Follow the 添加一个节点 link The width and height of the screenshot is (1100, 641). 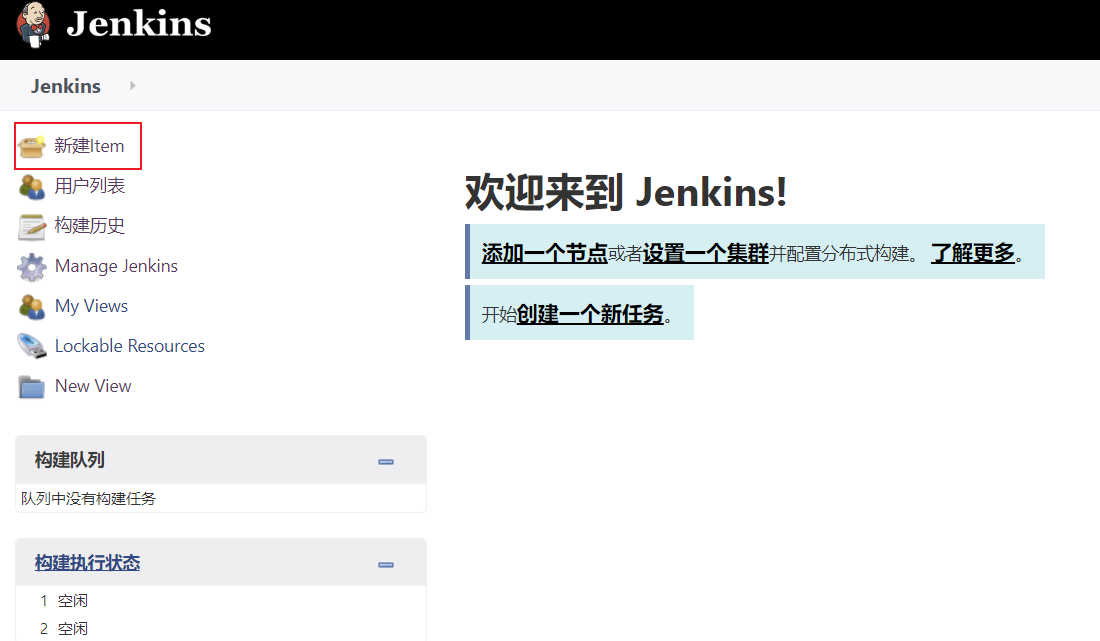(544, 253)
